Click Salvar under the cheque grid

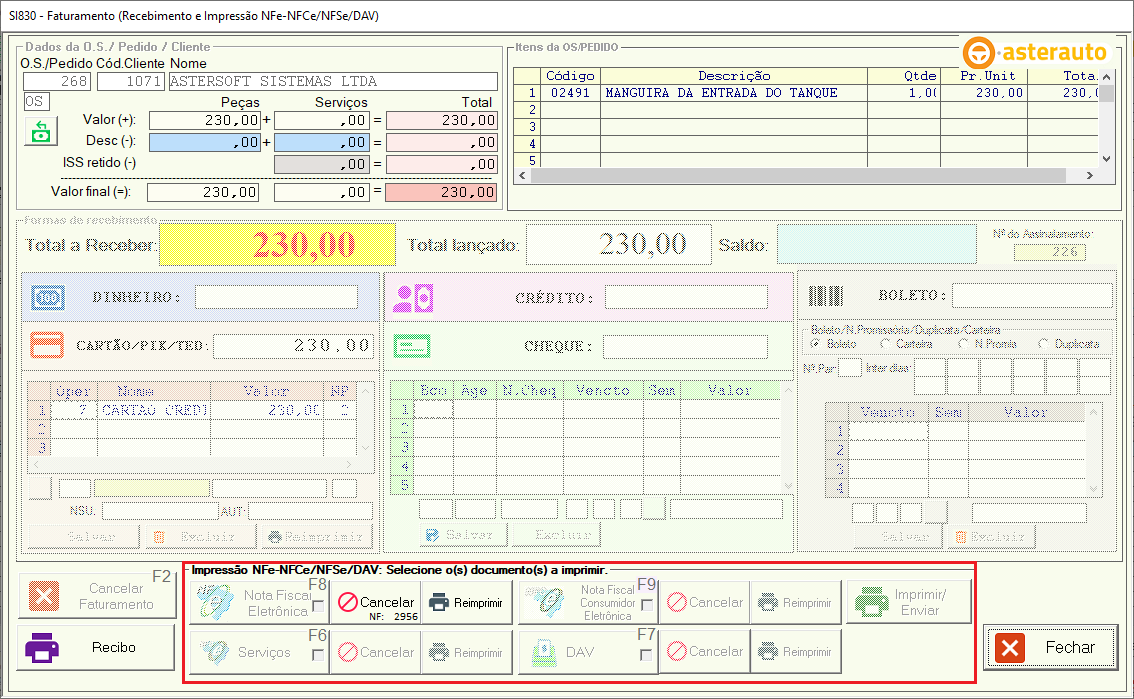pyautogui.click(x=463, y=535)
